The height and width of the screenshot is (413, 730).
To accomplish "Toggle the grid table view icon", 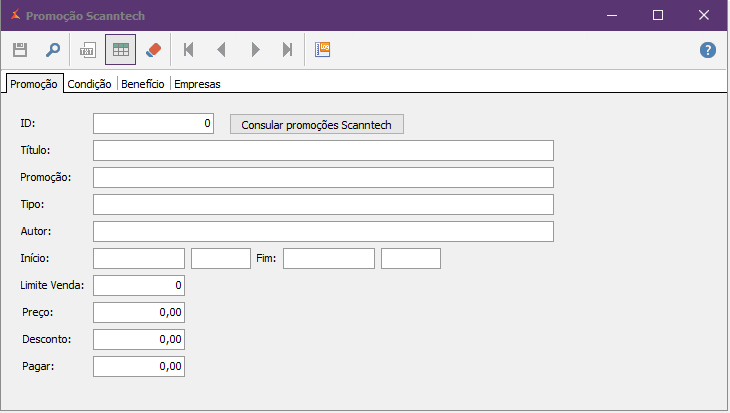I will click(x=121, y=49).
